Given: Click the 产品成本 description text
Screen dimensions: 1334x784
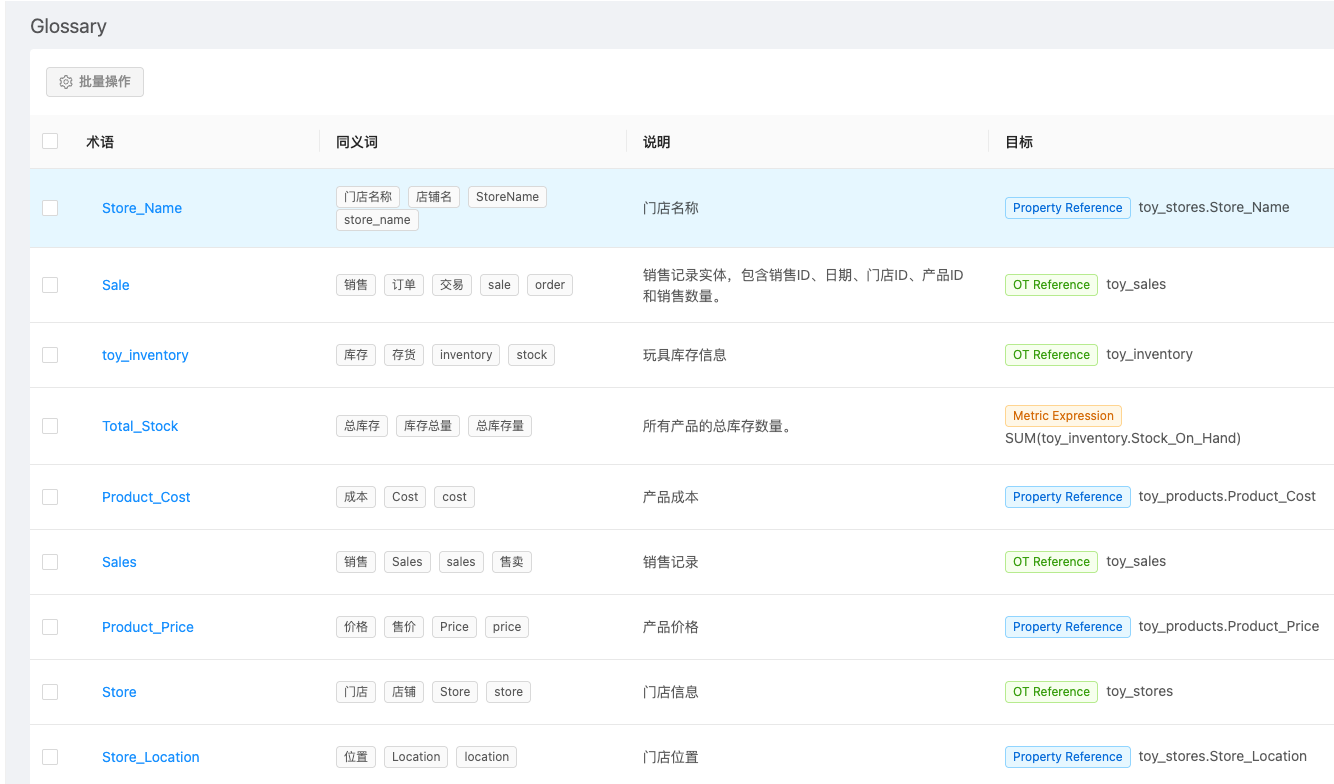Looking at the screenshot, I should click(x=671, y=497).
